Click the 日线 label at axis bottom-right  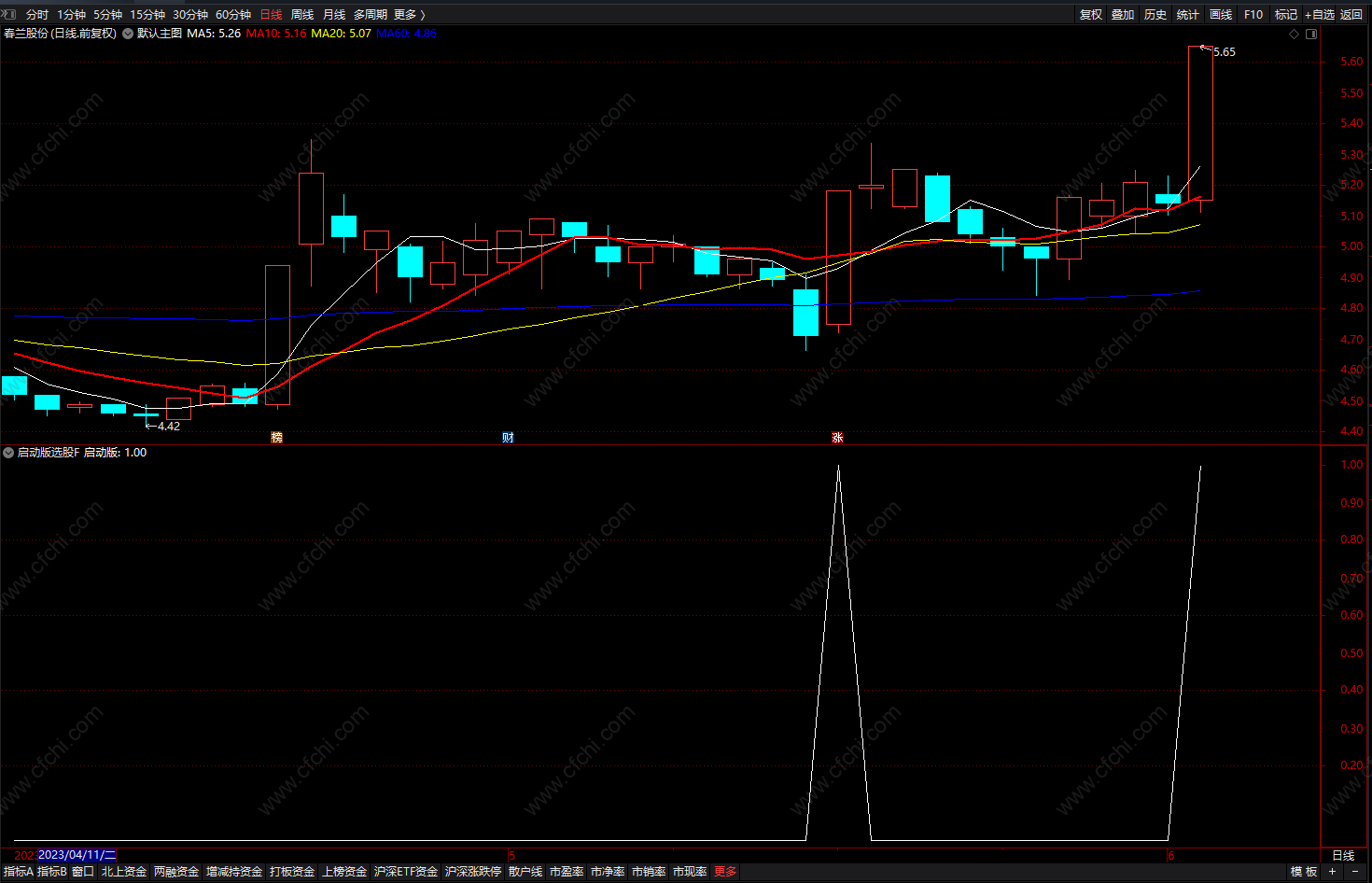click(x=1343, y=855)
